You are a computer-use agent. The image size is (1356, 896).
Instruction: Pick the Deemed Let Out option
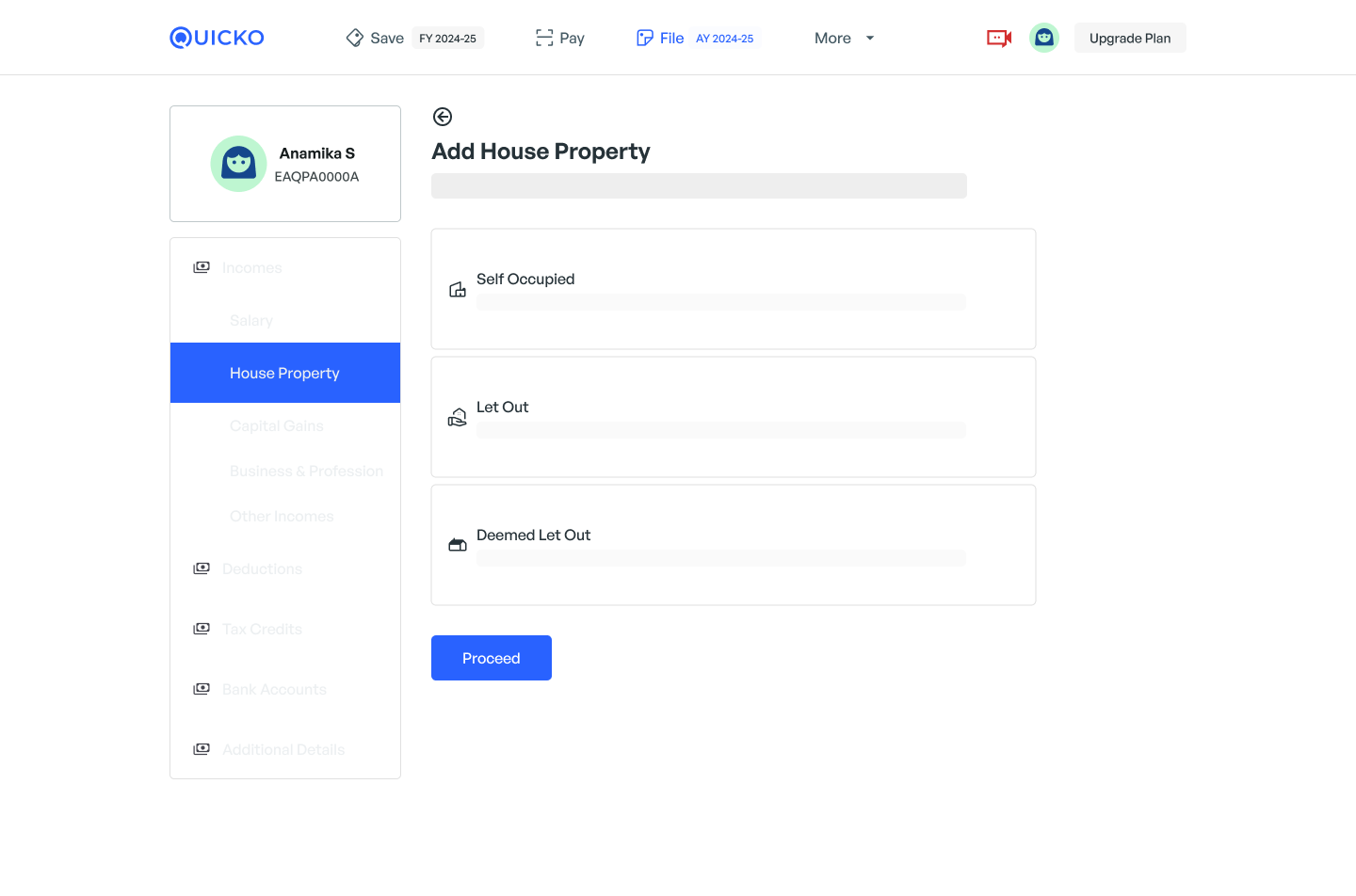[733, 545]
